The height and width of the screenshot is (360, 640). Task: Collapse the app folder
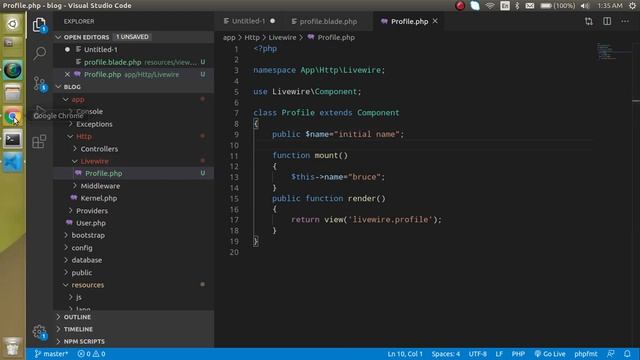133,99
